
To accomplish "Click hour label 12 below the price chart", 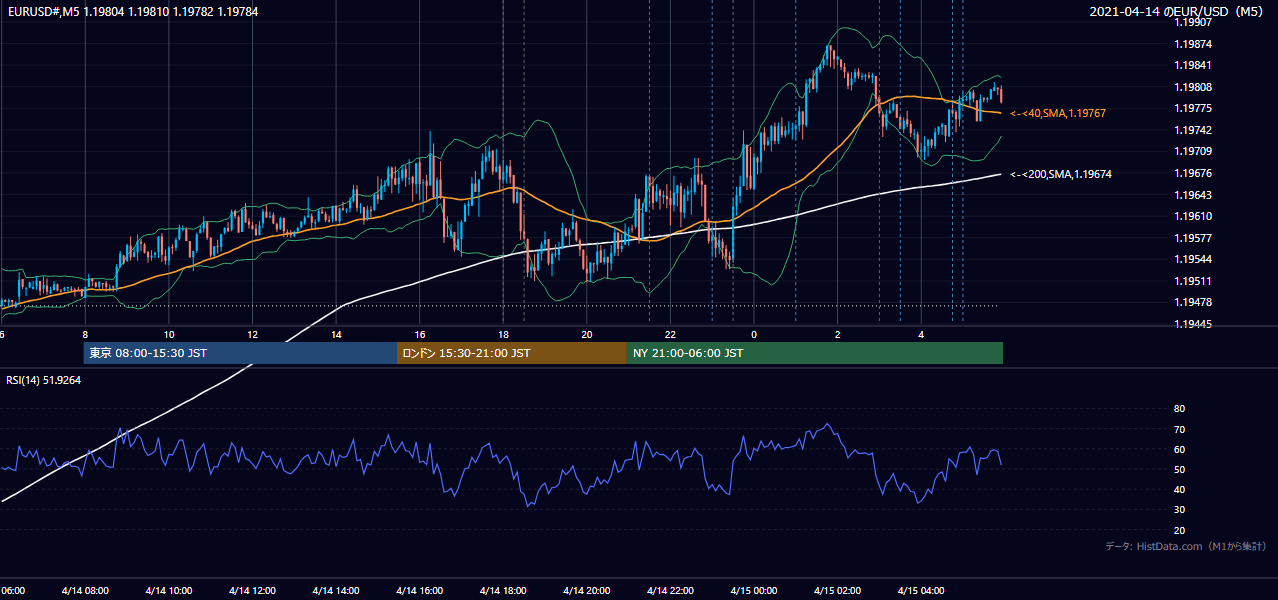I will click(x=253, y=334).
